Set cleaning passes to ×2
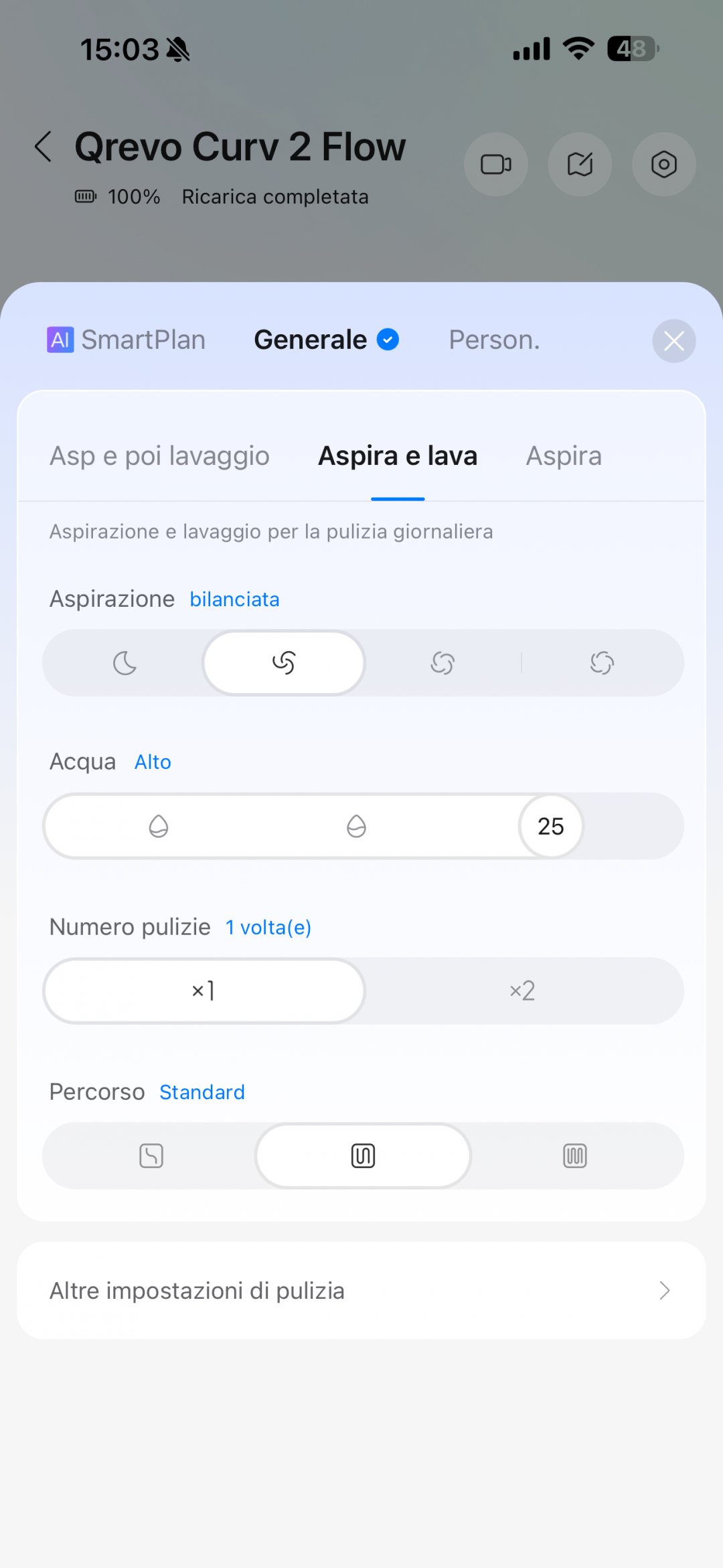The image size is (723, 1568). click(x=522, y=991)
